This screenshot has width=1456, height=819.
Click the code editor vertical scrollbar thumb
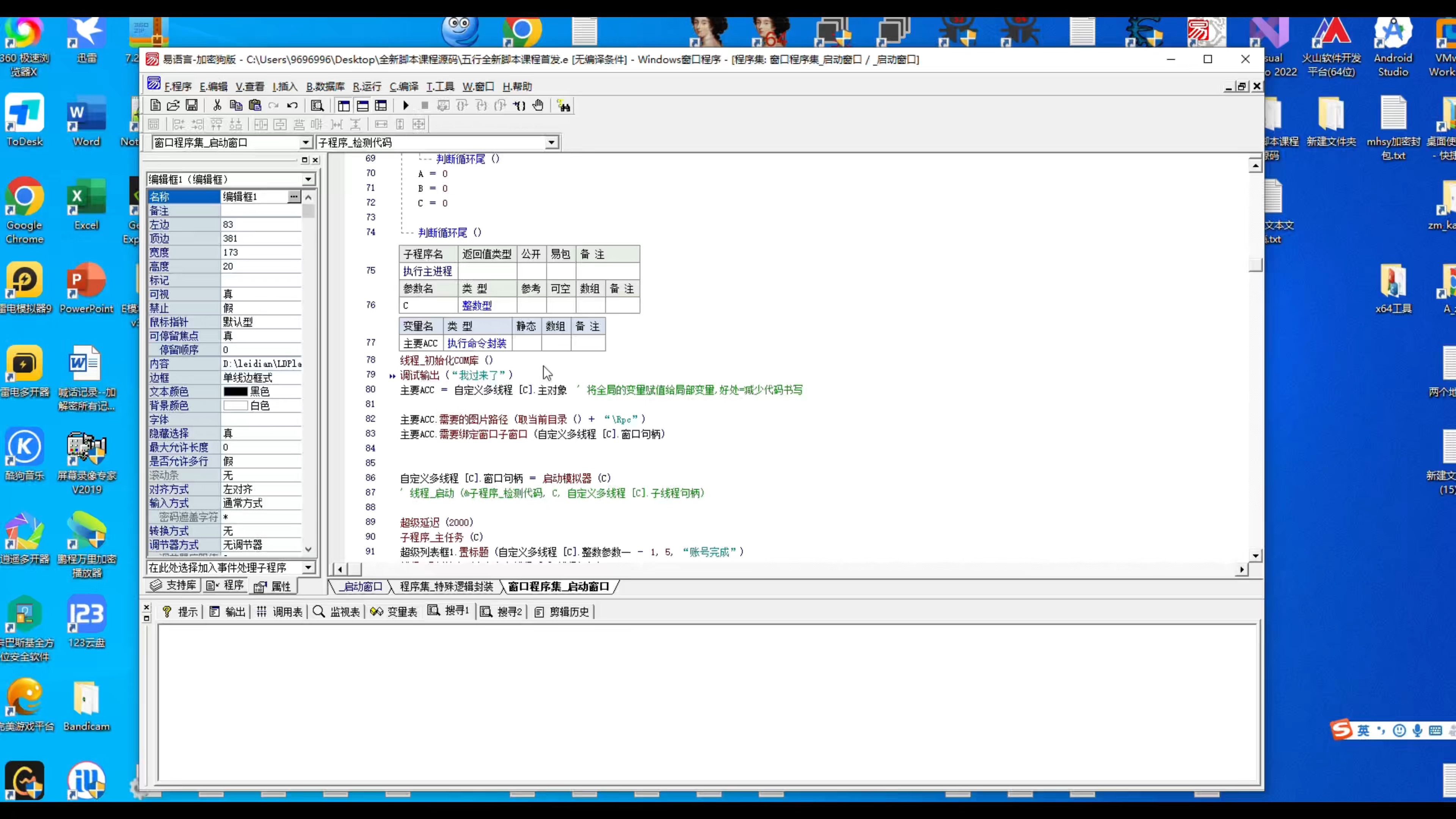click(1255, 265)
